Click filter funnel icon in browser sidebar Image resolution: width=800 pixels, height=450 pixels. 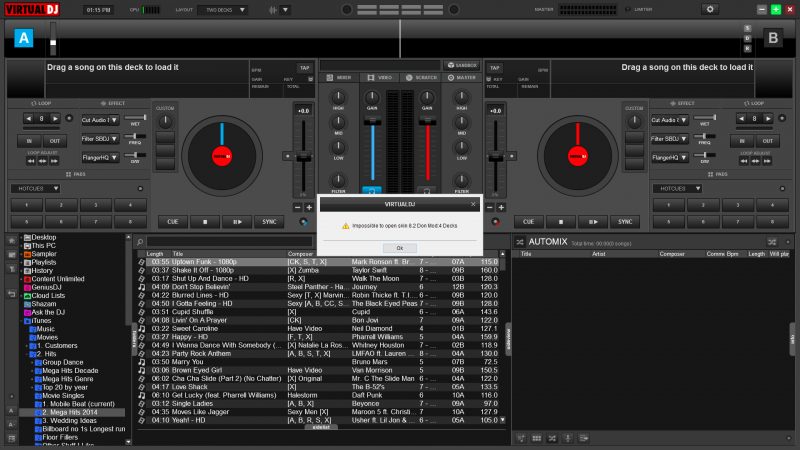(11, 269)
